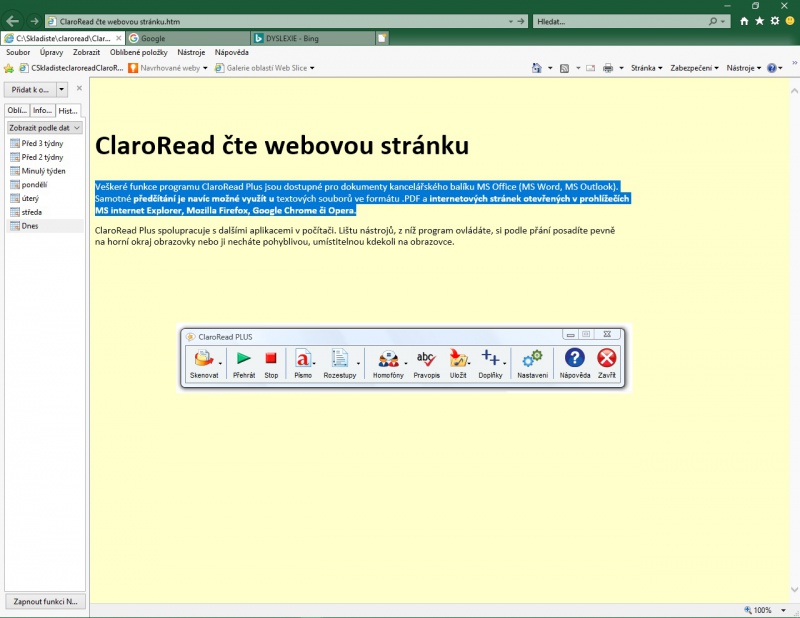Expand the Homofony dropdown arrow
This screenshot has width=800, height=618.
pos(406,363)
